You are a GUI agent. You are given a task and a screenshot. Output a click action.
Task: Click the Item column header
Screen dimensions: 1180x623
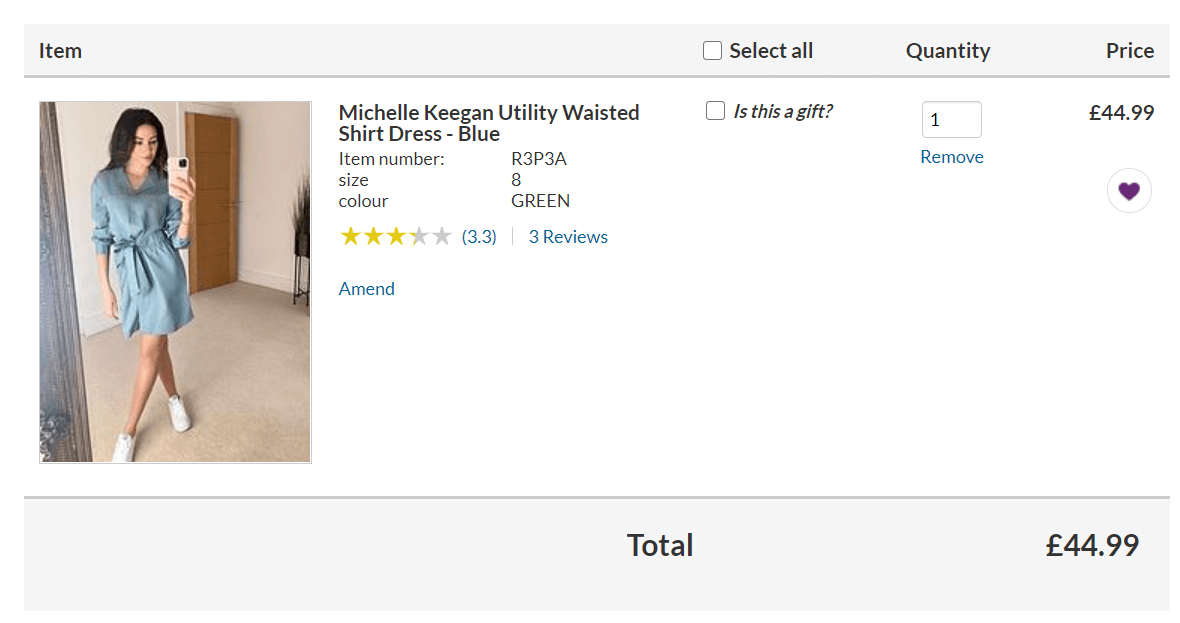(60, 50)
